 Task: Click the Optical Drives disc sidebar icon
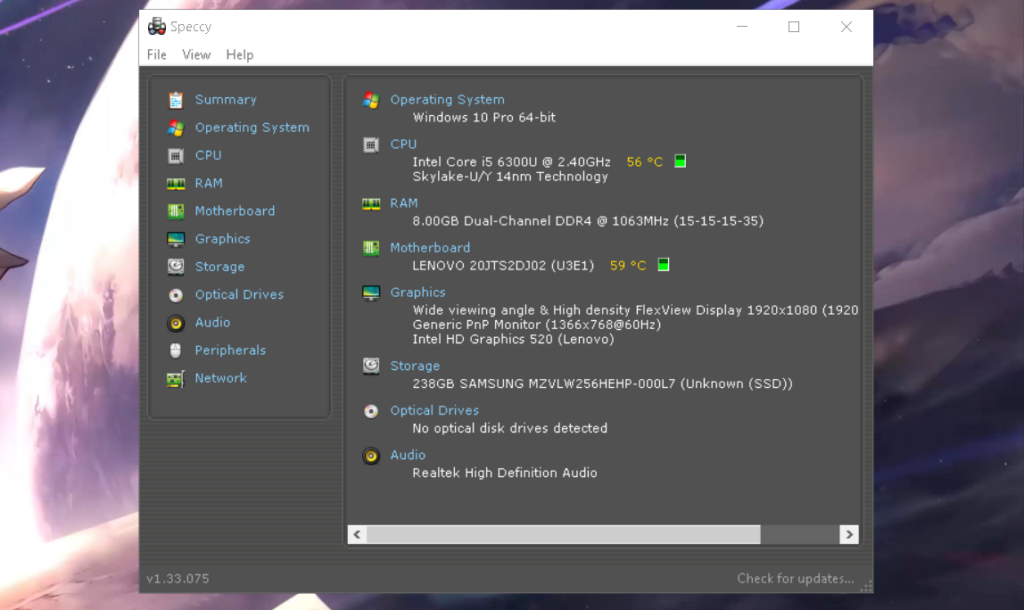pyautogui.click(x=176, y=295)
